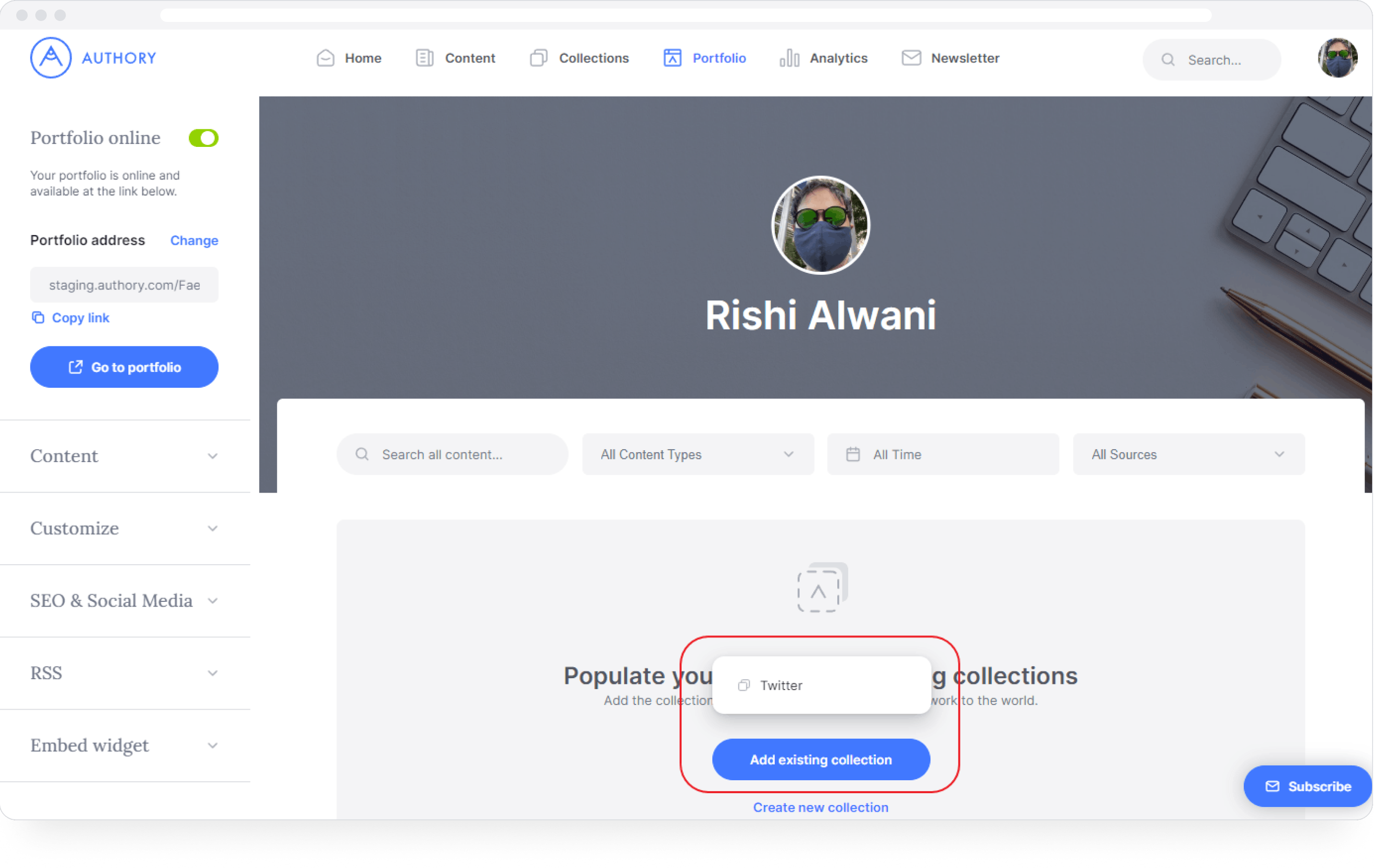This screenshot has width=1374, height=868.
Task: Click the Search icon in navbar
Action: point(1167,58)
